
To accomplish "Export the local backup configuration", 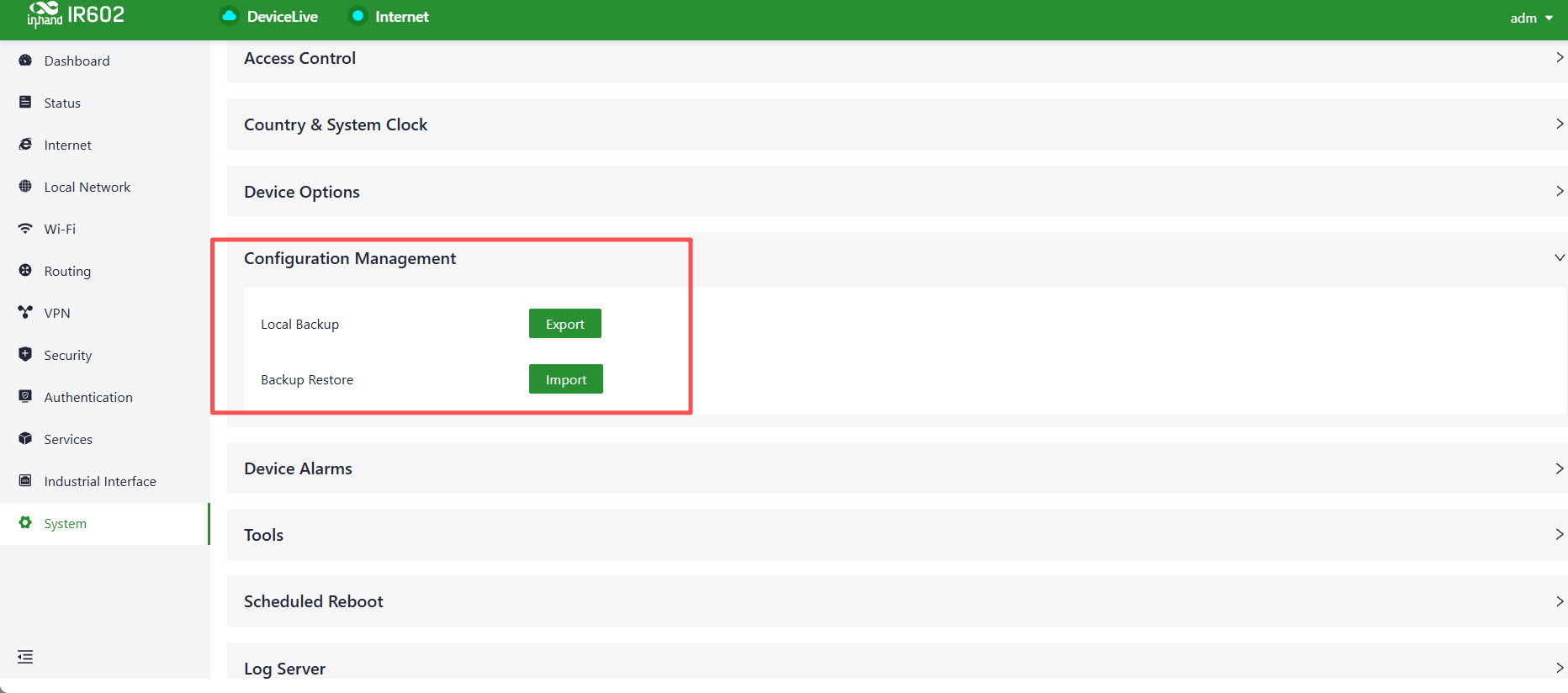I will coord(565,324).
